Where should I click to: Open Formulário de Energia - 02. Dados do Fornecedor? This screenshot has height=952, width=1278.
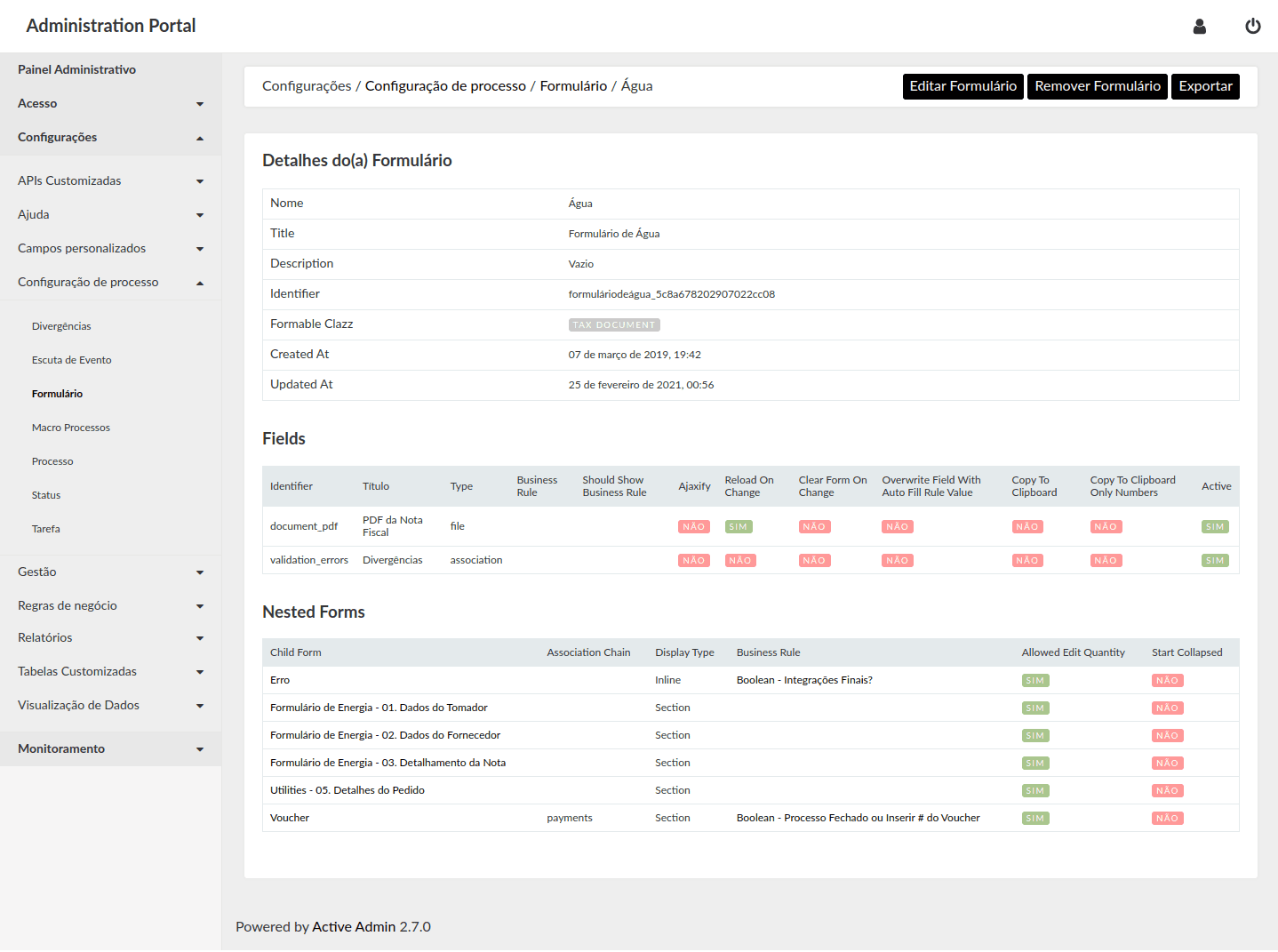(x=385, y=735)
